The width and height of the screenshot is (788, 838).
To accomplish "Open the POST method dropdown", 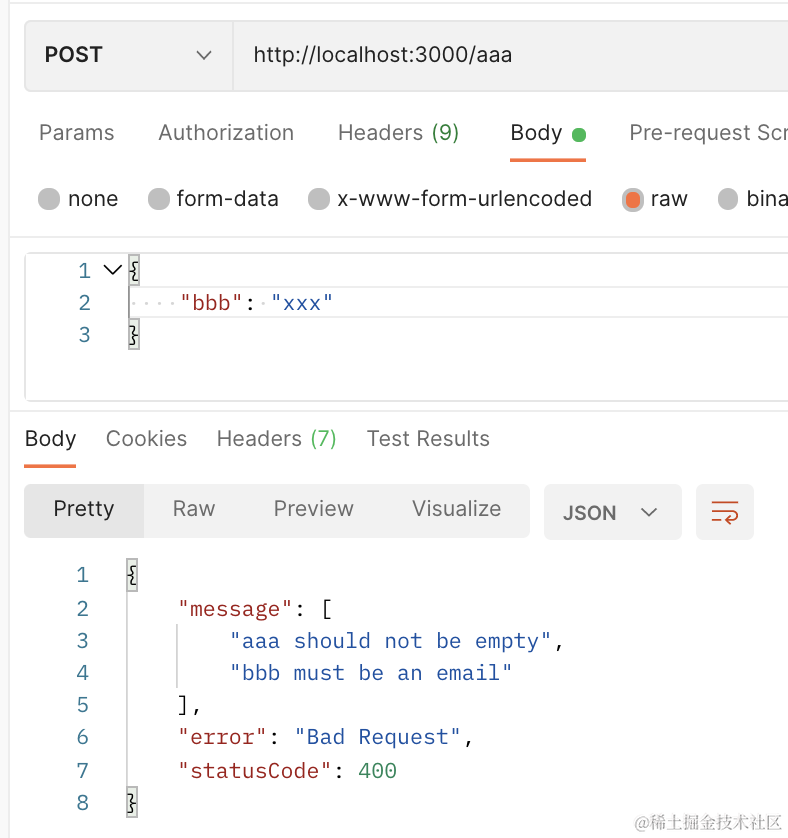I will coord(128,55).
